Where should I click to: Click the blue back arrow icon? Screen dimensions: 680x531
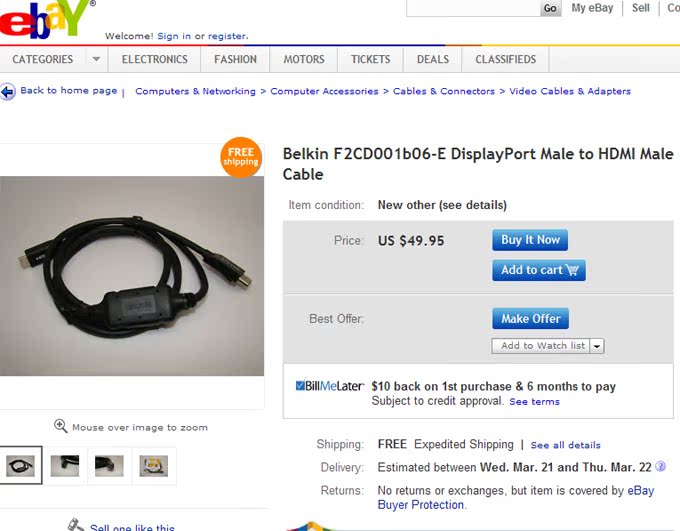click(x=8, y=92)
